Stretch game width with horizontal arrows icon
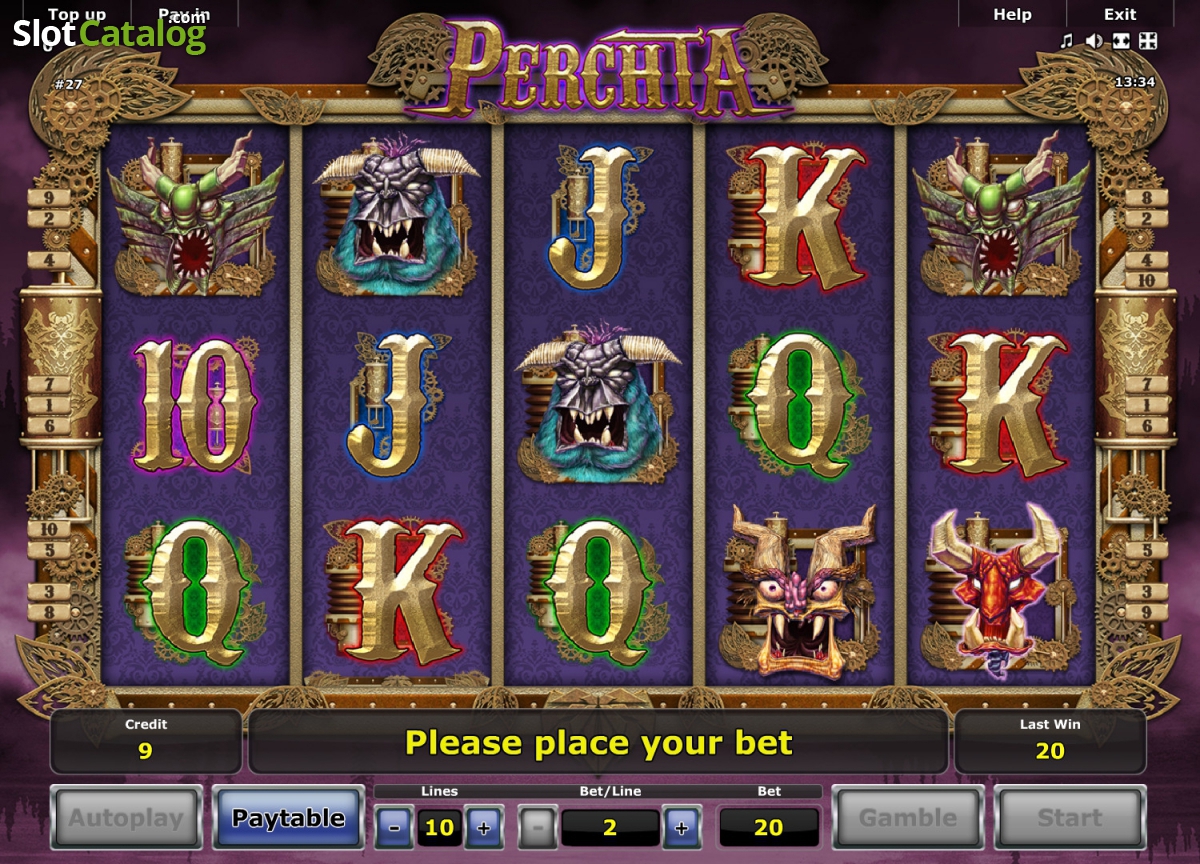This screenshot has width=1200, height=864. point(1122,41)
